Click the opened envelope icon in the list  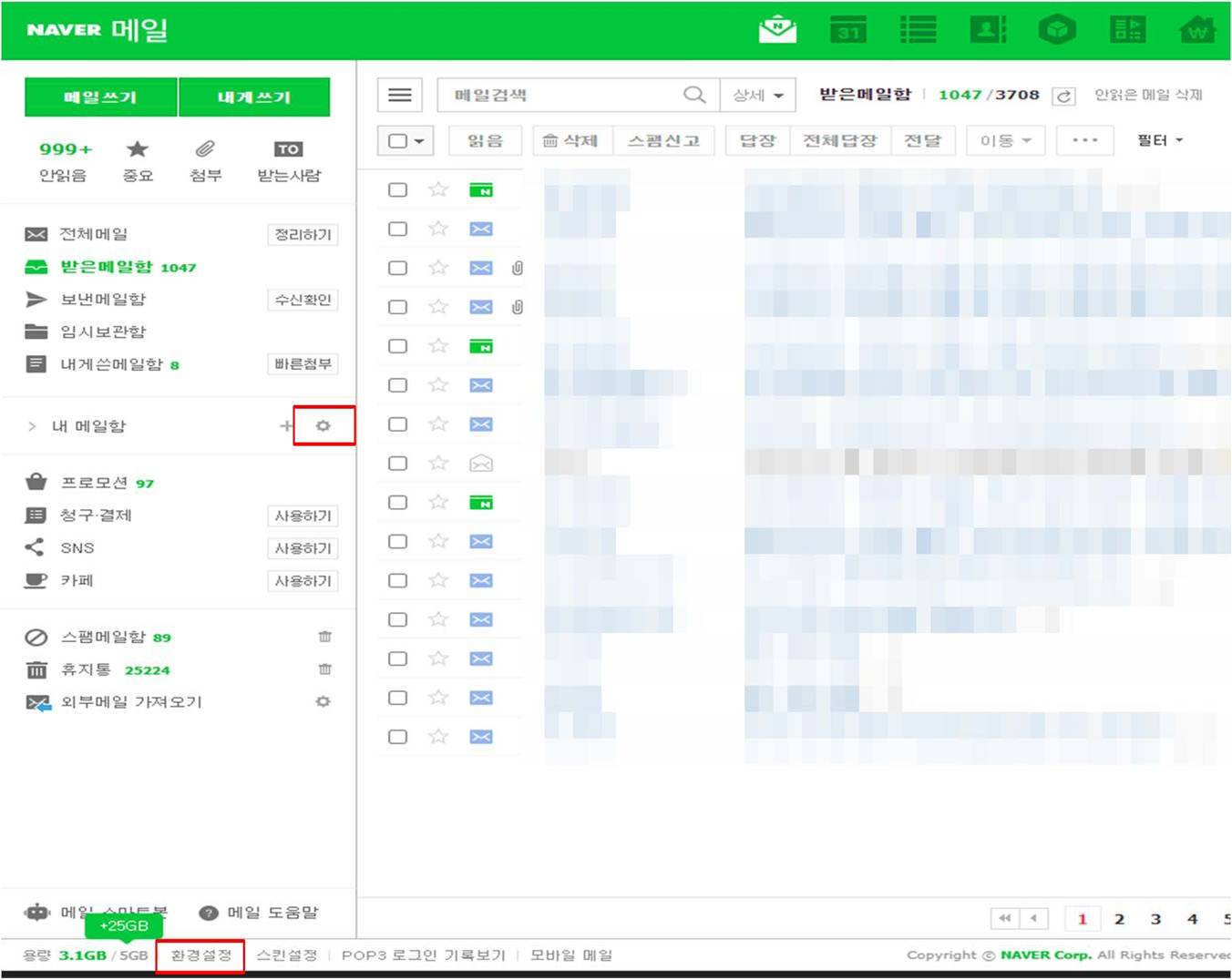coord(480,464)
